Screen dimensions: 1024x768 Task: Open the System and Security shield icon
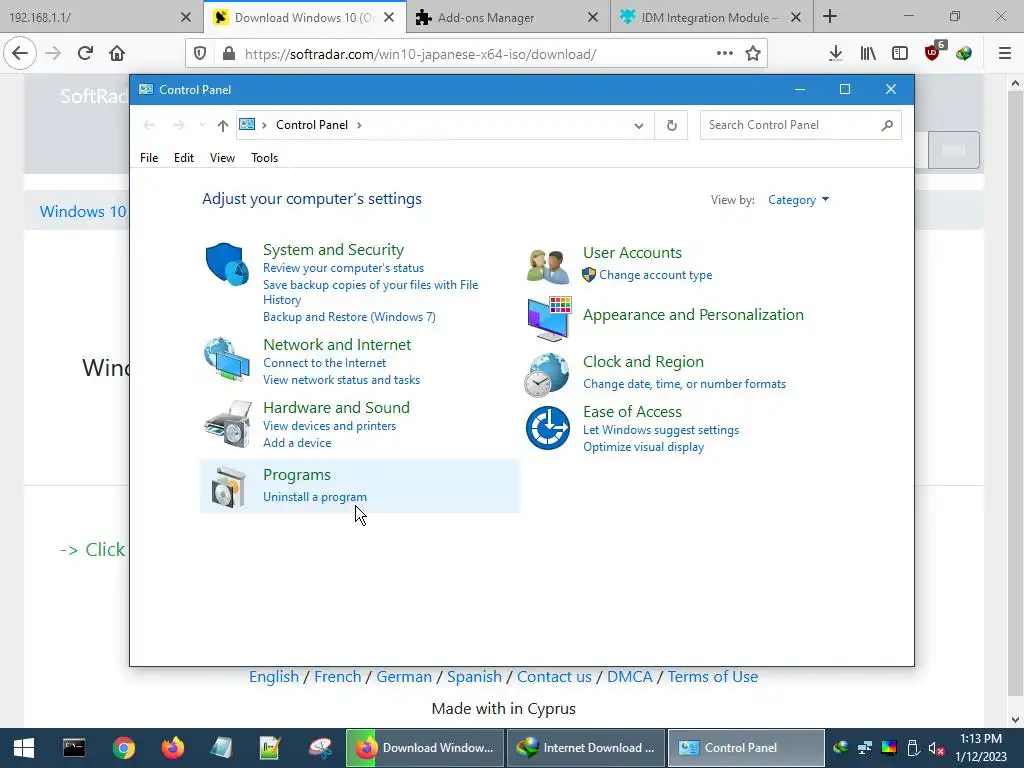tap(227, 264)
